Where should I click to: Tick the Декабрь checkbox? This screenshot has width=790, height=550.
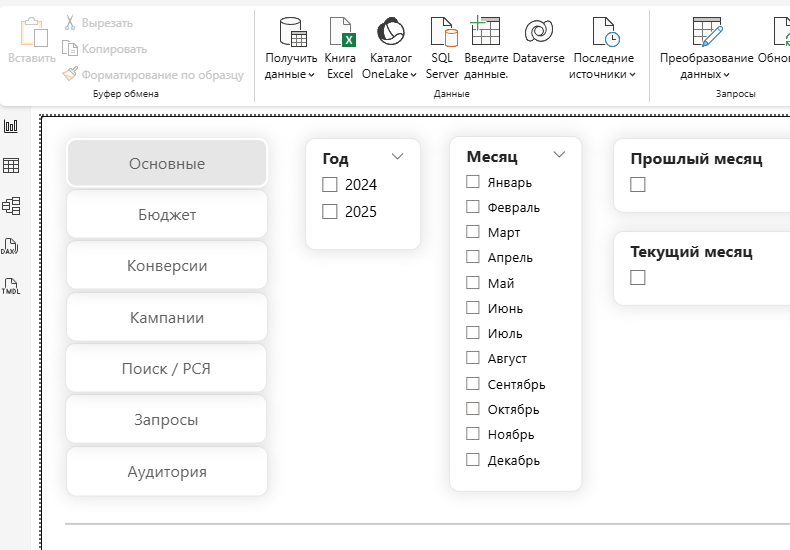[x=473, y=459]
